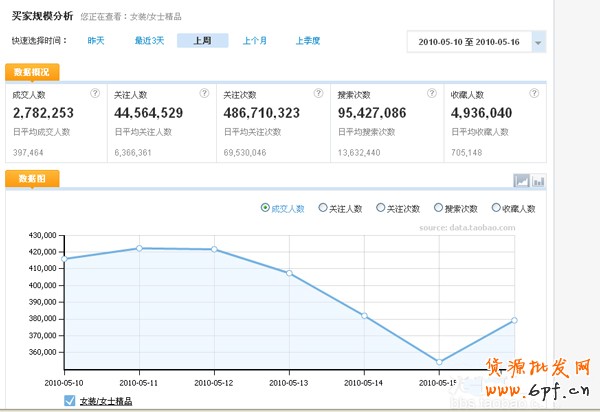Open help icon for 收藏人数 card

(534, 93)
